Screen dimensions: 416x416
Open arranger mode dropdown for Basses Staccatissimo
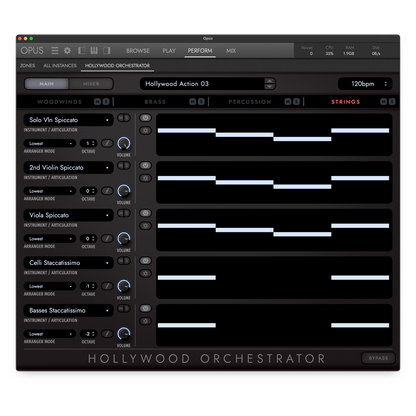[50, 334]
